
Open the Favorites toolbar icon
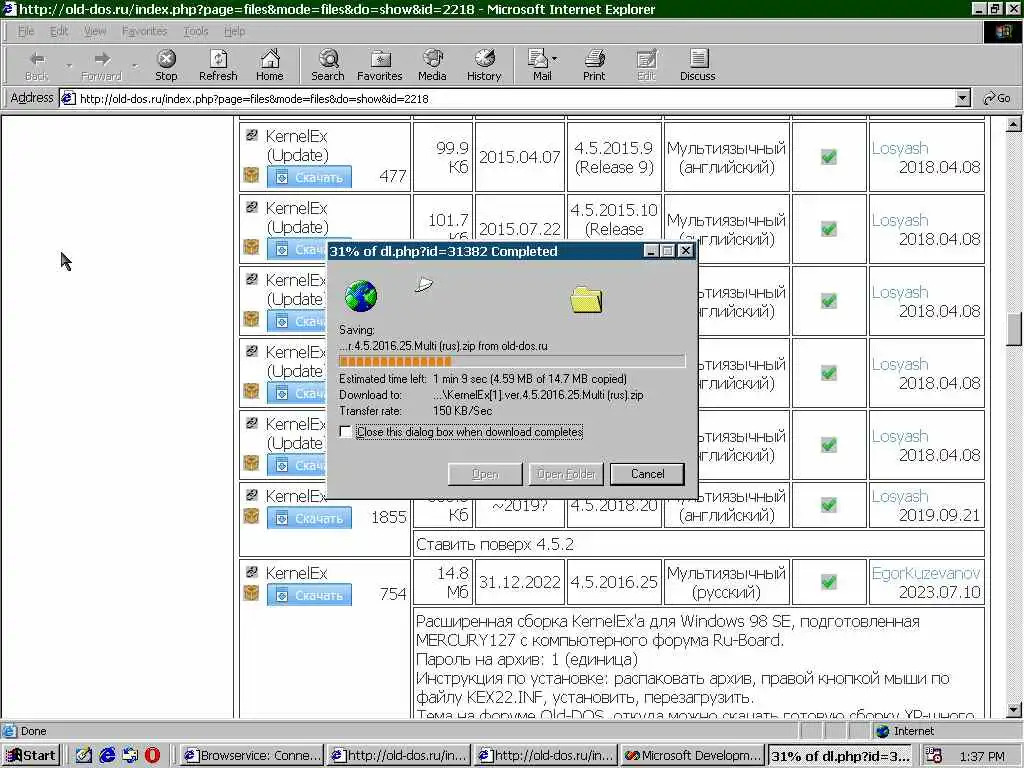[x=379, y=65]
